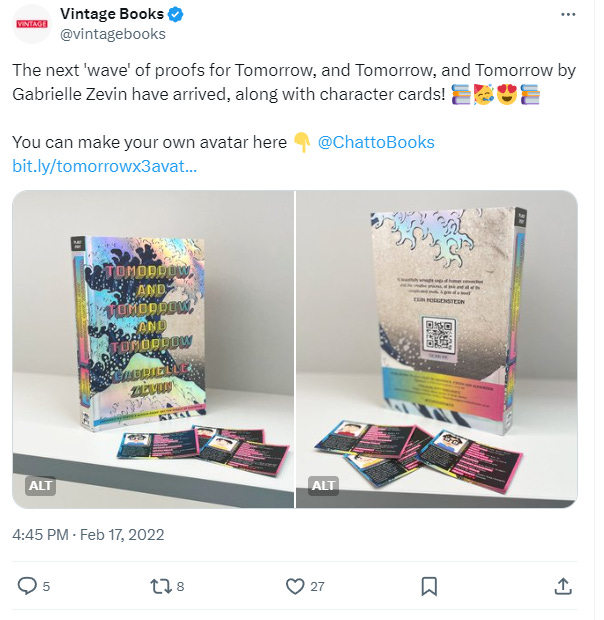
Task: Open the three-dot more options menu
Action: pos(568,15)
